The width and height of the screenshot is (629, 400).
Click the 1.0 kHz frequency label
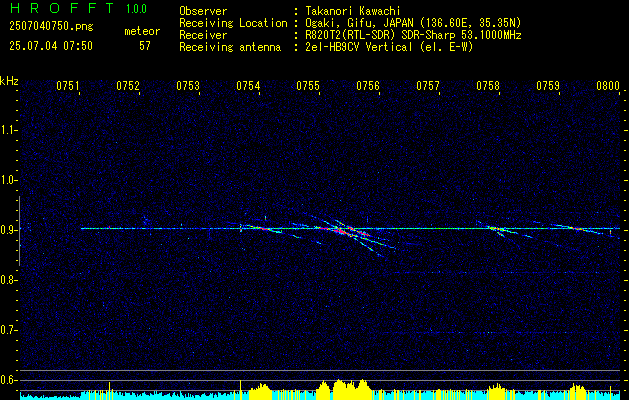(x=8, y=180)
